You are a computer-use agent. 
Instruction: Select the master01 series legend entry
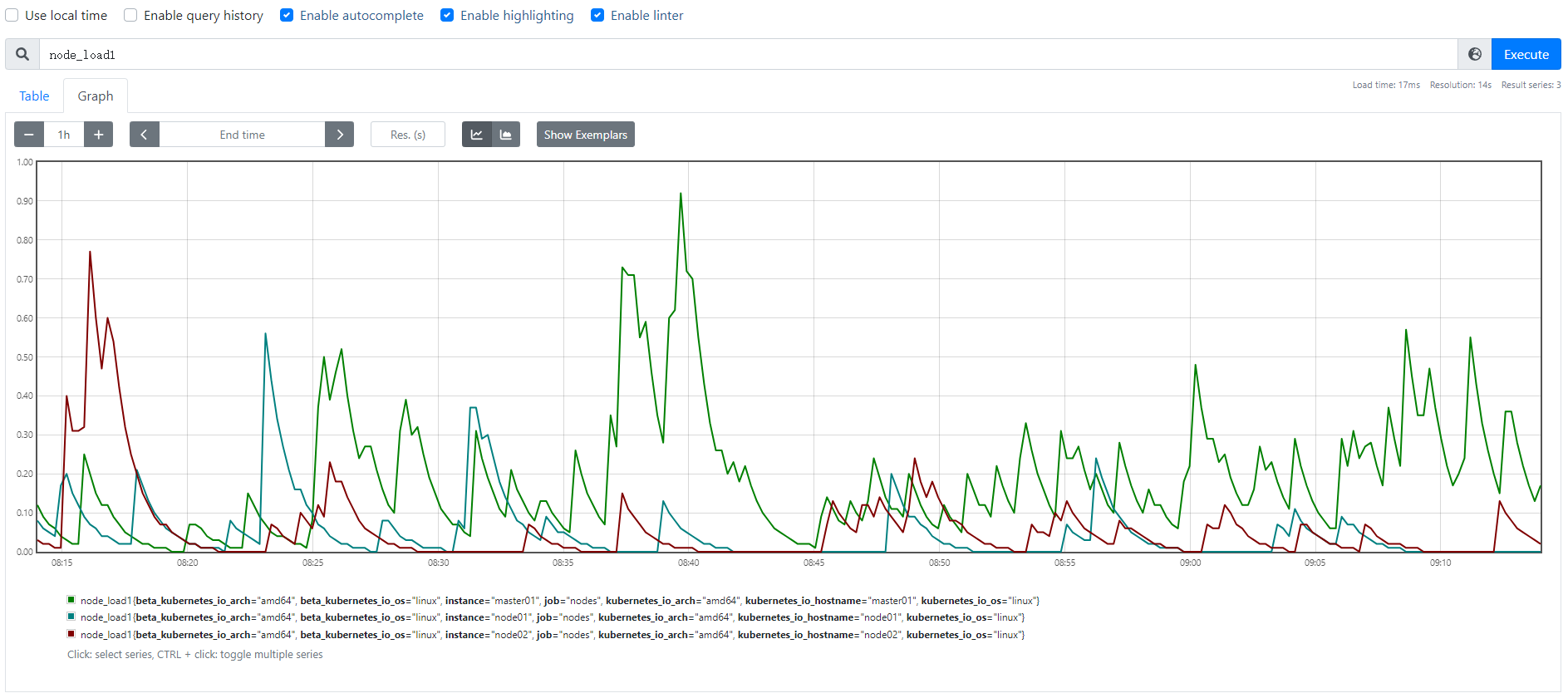tap(560, 601)
